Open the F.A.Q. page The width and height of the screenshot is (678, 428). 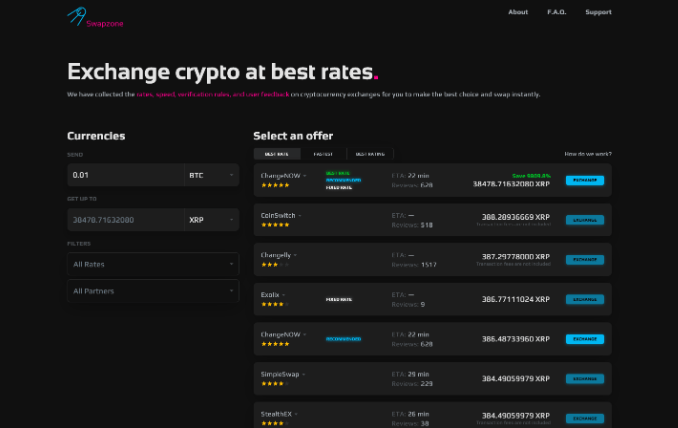click(556, 12)
